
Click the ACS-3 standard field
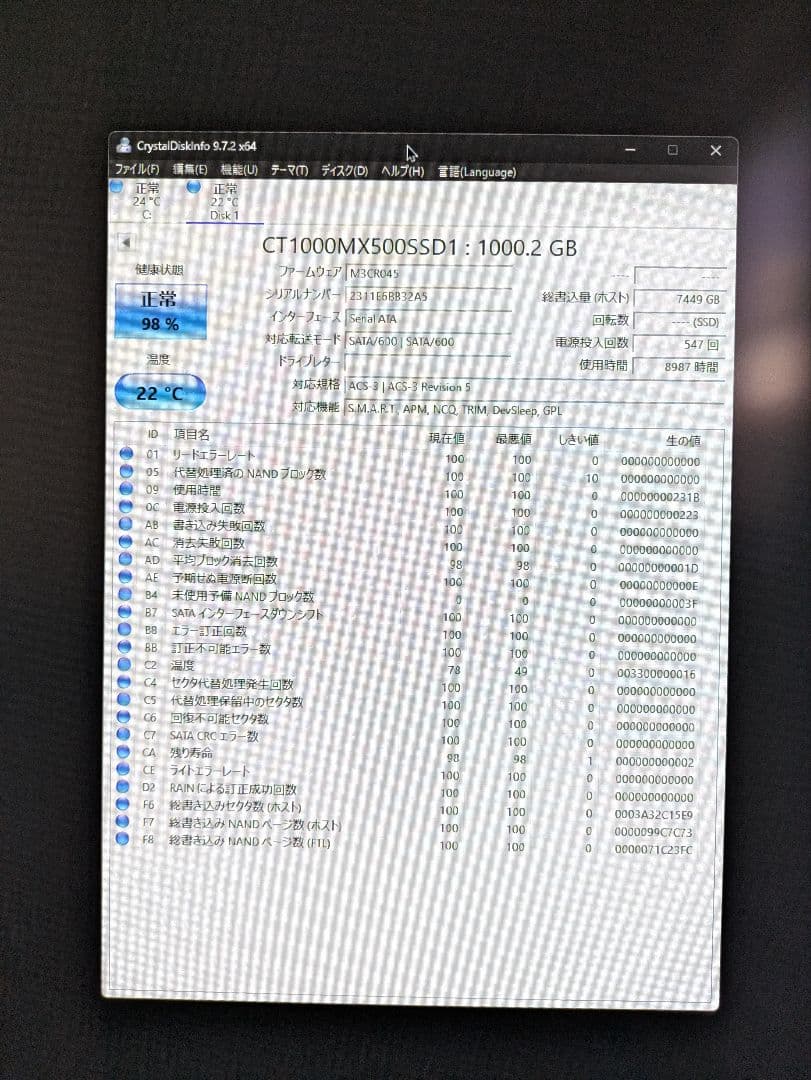534,387
